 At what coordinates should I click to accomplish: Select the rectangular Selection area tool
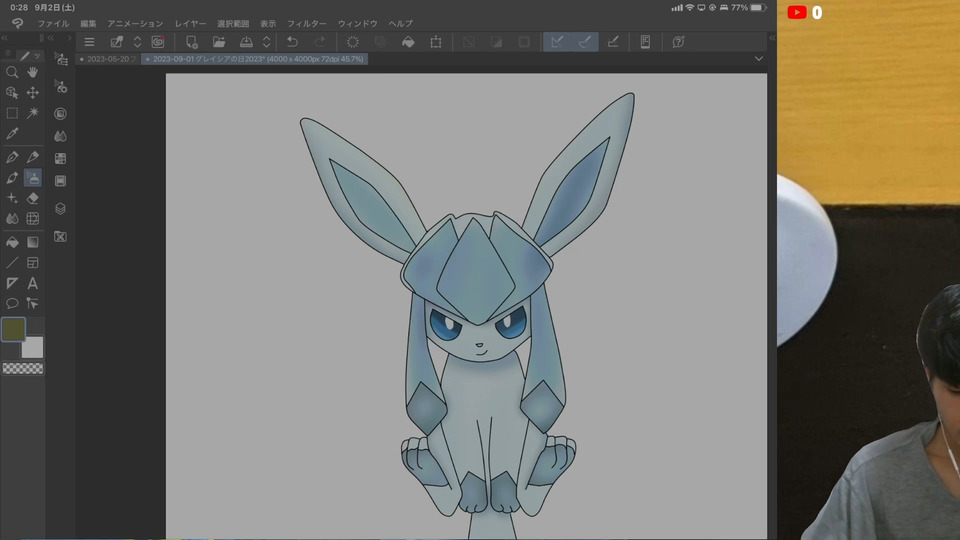[12, 113]
